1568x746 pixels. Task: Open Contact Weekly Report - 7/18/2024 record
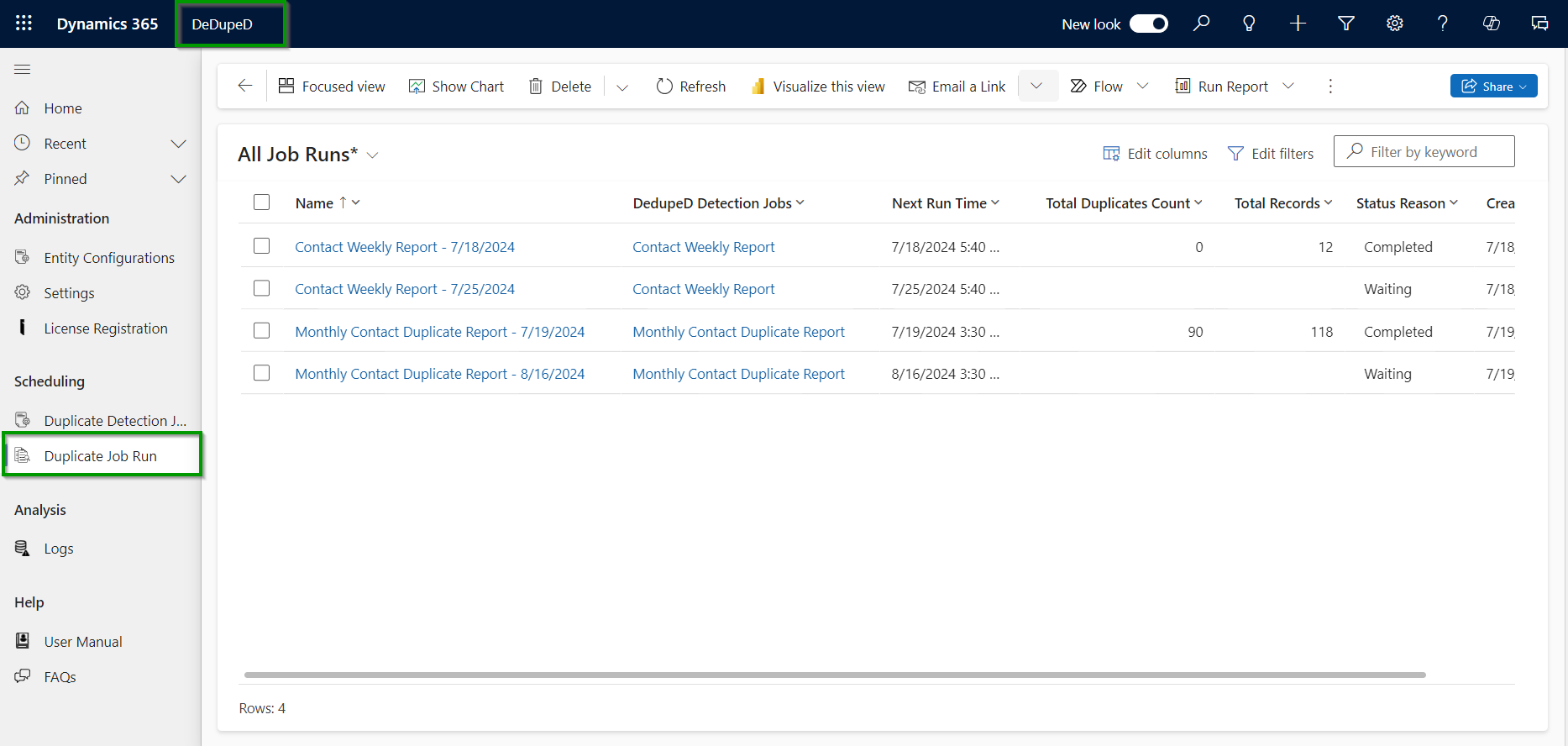405,247
